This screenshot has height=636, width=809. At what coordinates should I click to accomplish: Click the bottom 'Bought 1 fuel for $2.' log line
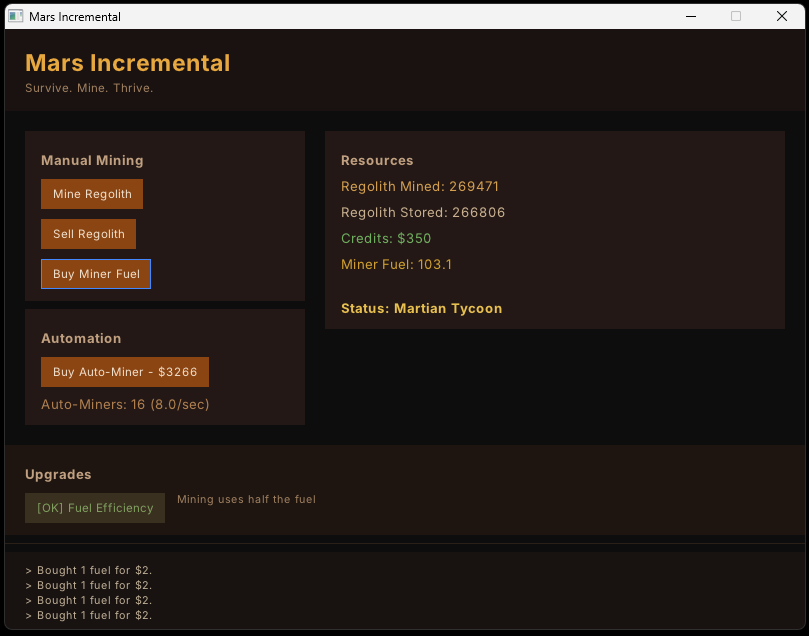click(89, 615)
